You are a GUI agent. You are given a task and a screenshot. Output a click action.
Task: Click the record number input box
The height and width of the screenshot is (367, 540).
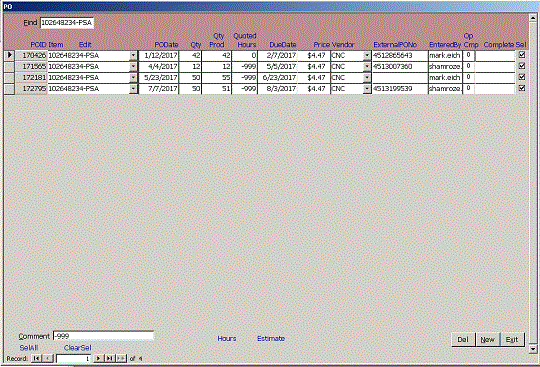(x=73, y=359)
